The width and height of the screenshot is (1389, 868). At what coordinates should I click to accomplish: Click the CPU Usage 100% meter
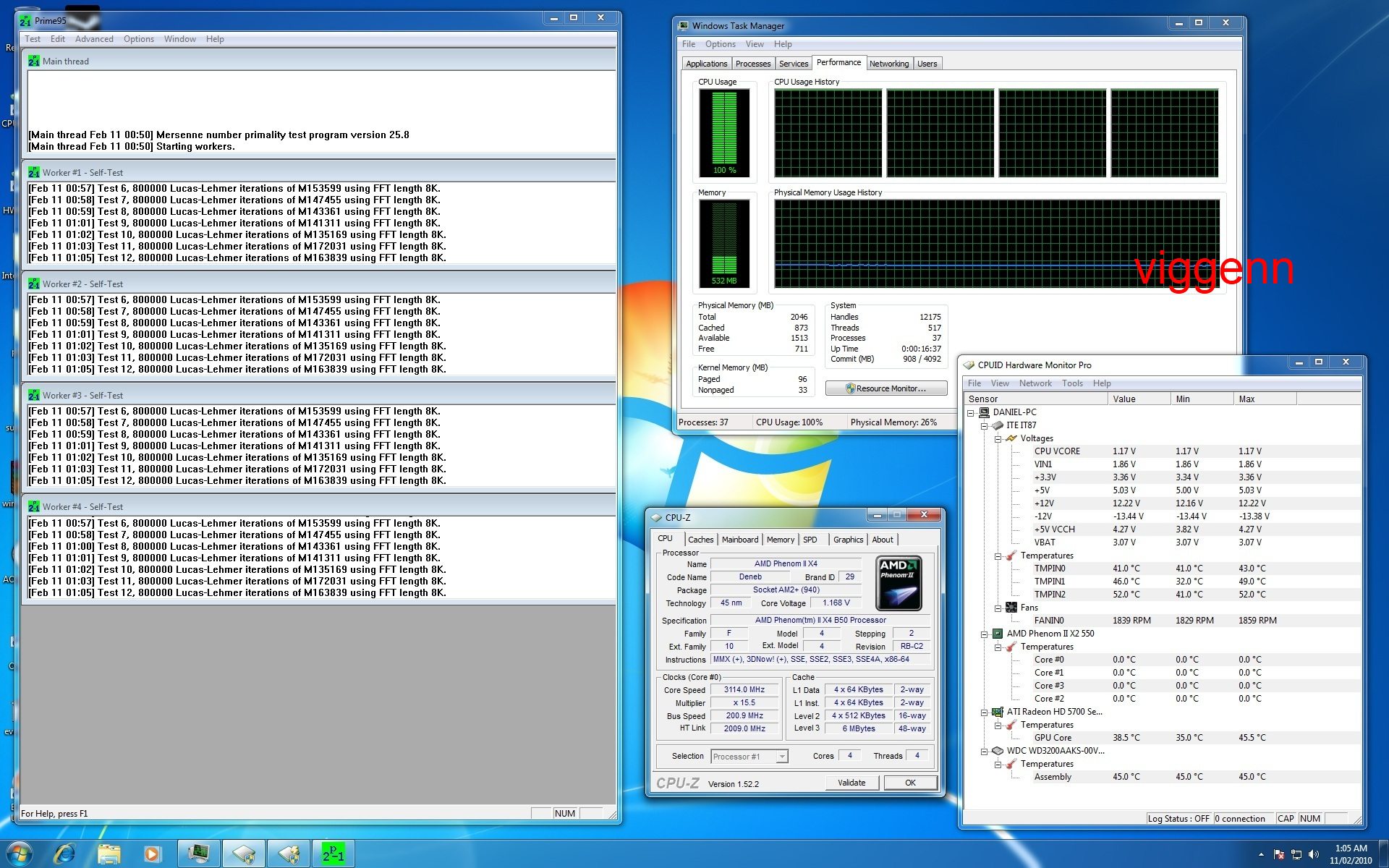724,133
